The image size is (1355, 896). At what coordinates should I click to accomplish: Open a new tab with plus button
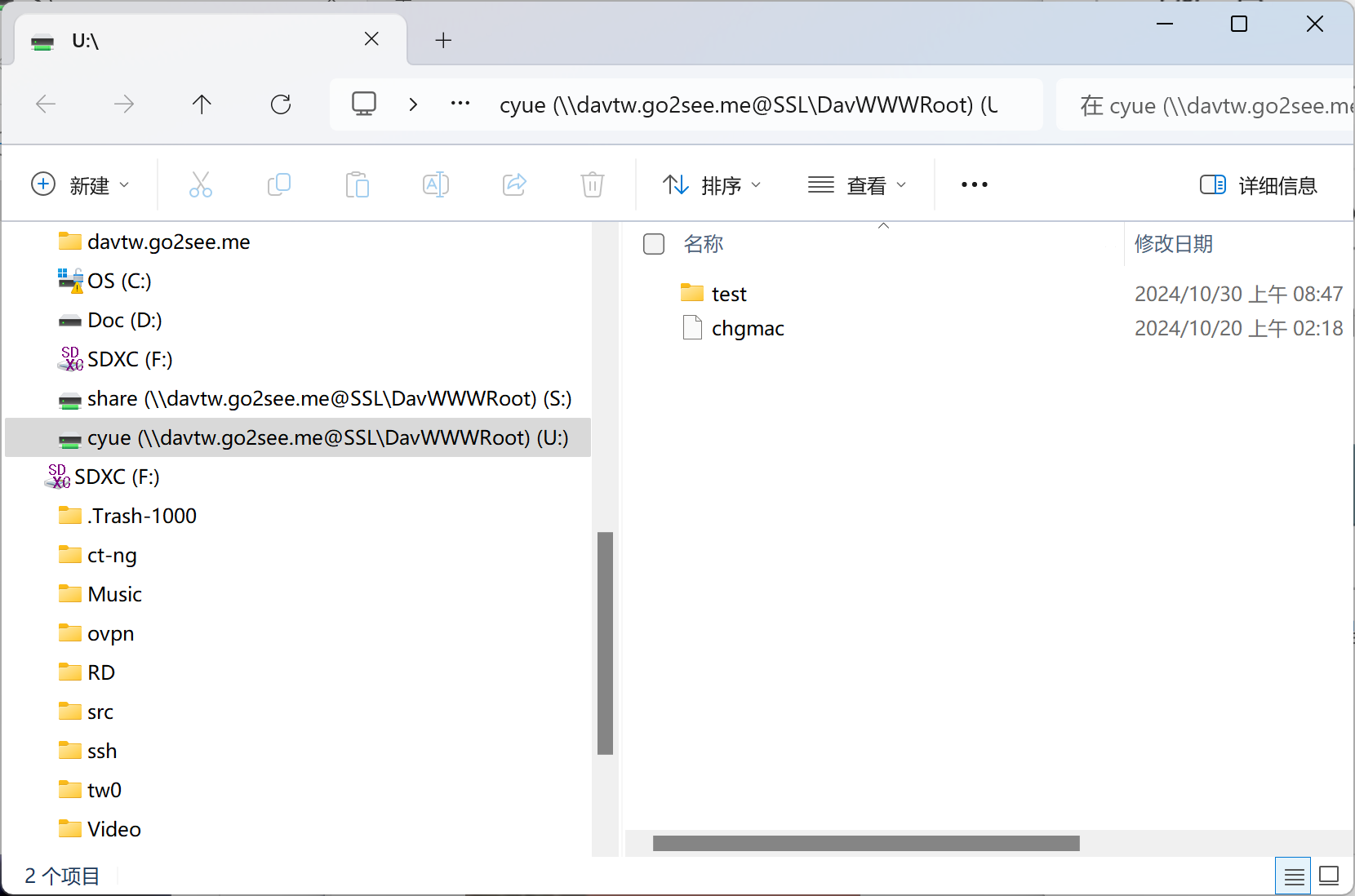click(443, 40)
